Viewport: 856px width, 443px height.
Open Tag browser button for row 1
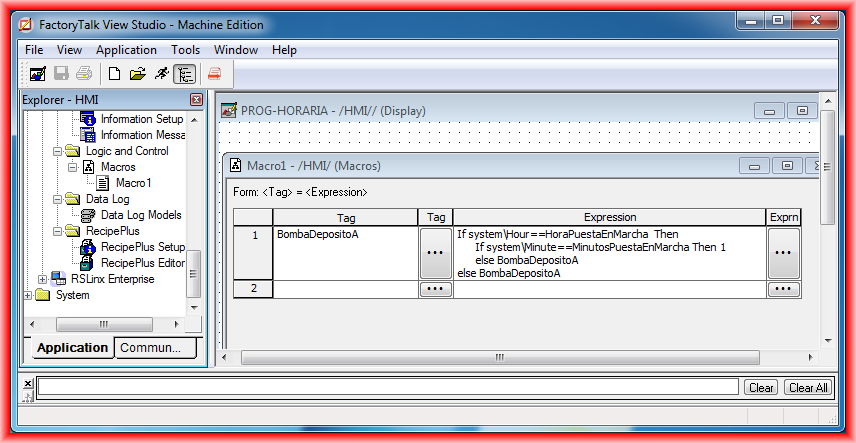pos(435,253)
